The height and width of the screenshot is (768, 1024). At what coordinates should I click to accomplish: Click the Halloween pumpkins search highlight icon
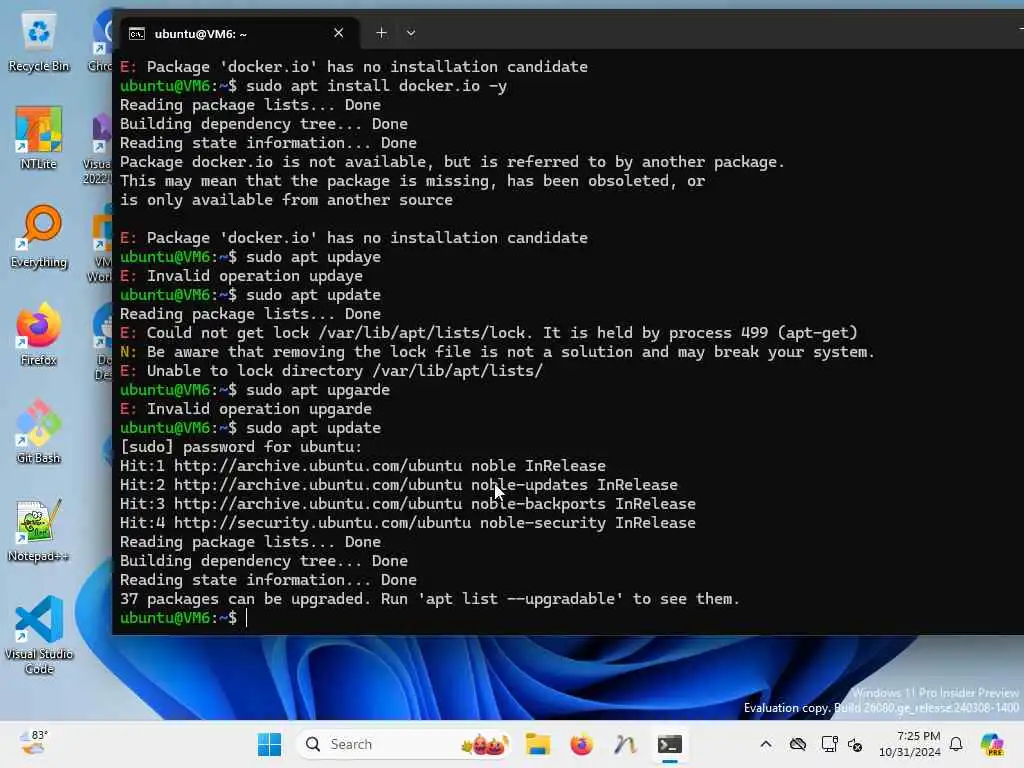tap(484, 744)
